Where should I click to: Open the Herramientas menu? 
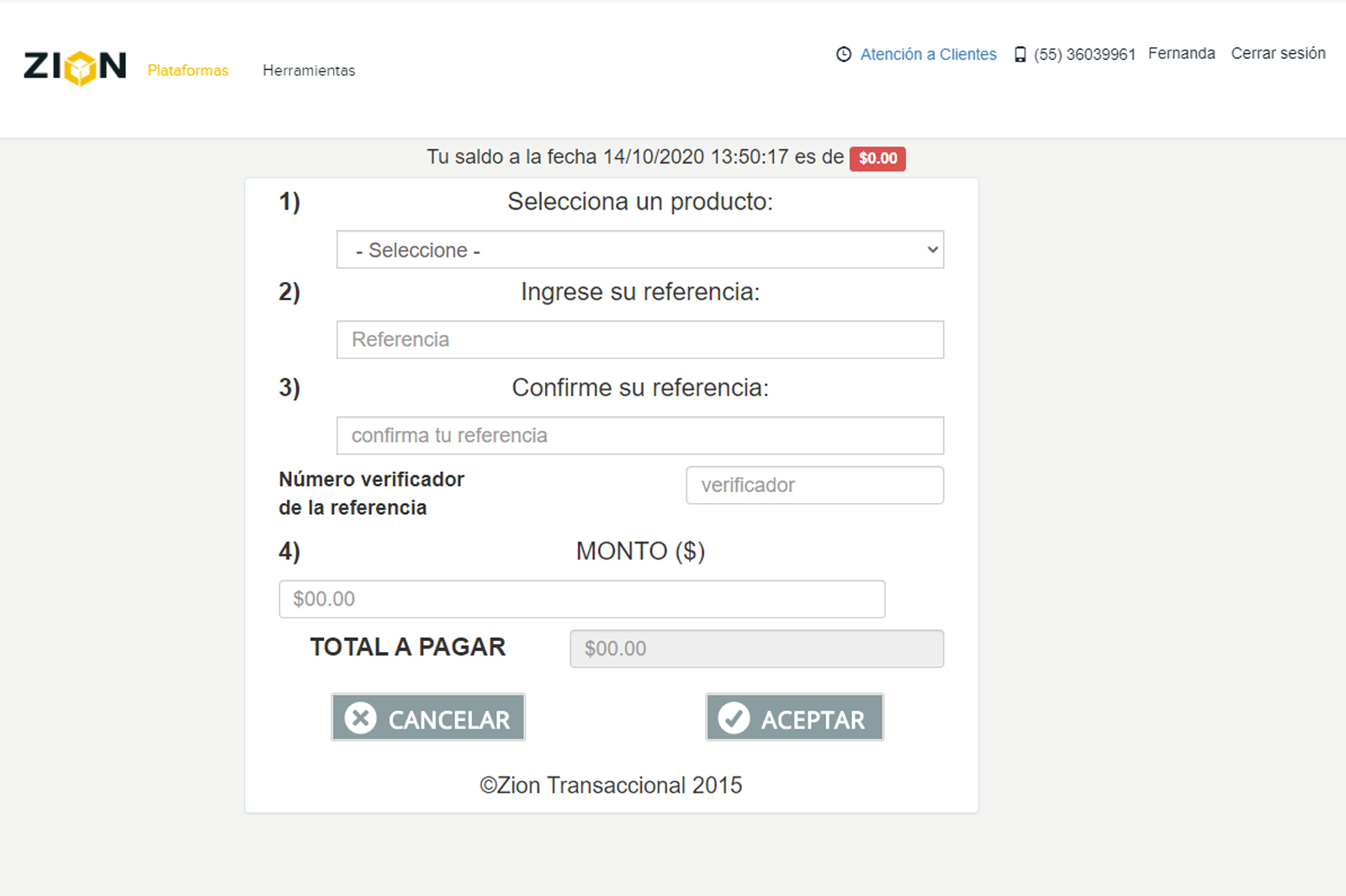coord(309,71)
